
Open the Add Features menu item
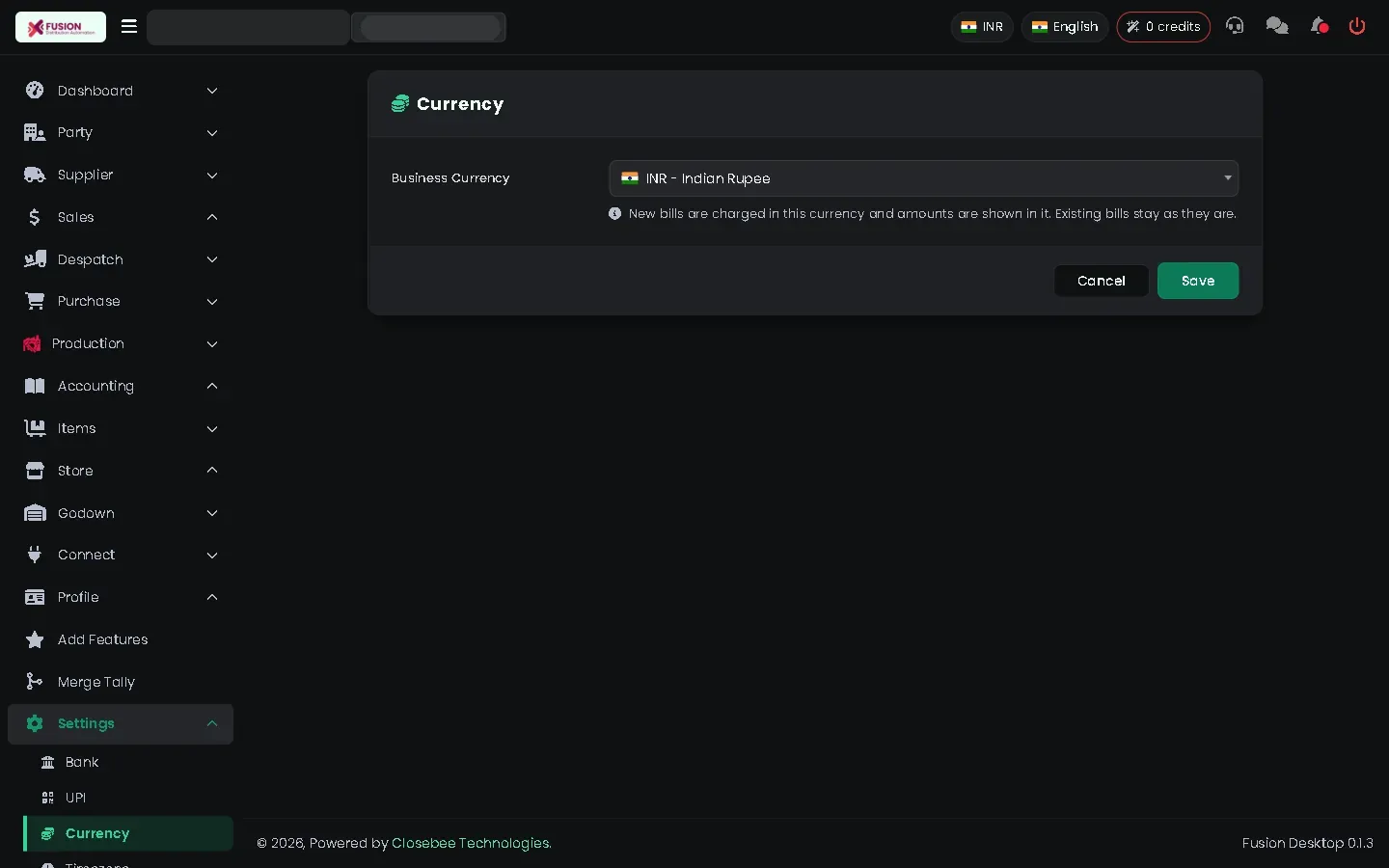(x=121, y=639)
